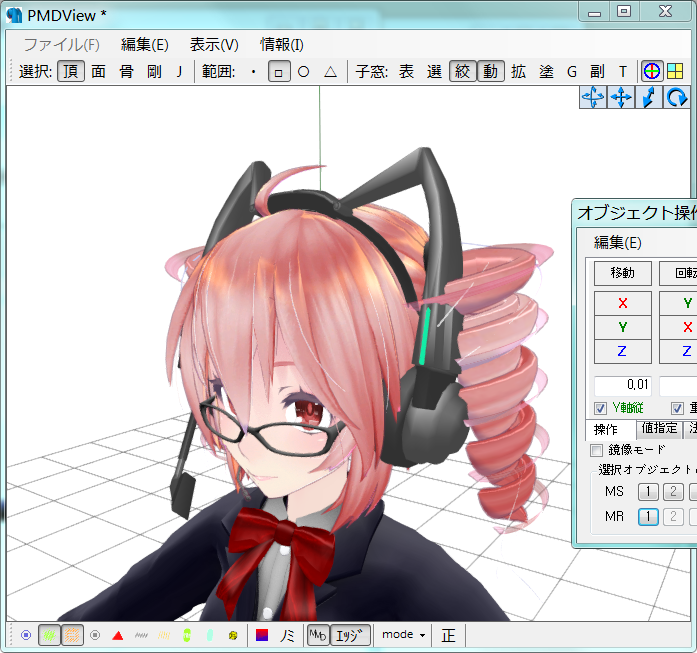Click MR slot 2 button
The image size is (697, 653).
click(673, 517)
